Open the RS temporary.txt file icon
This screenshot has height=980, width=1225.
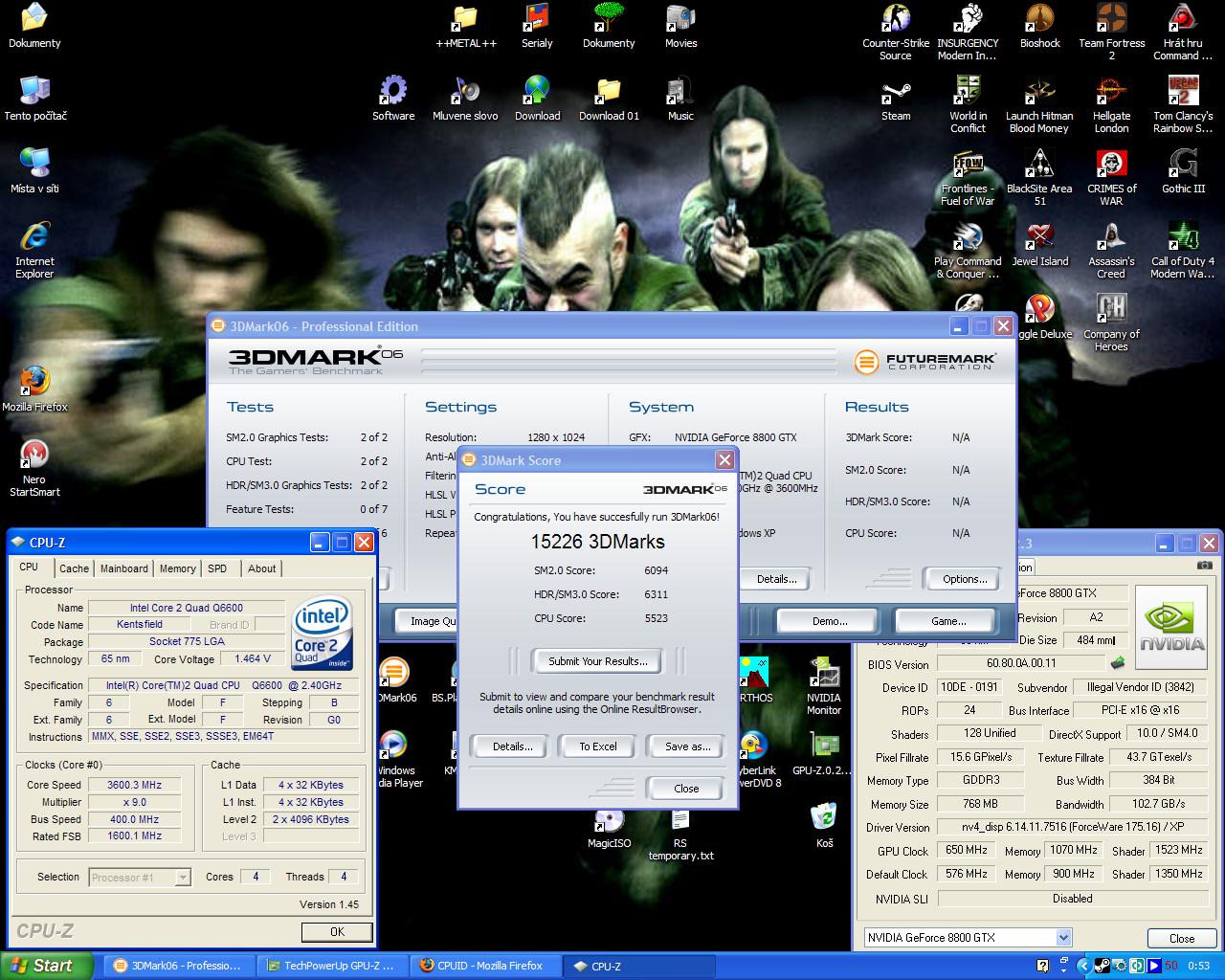coord(680,834)
